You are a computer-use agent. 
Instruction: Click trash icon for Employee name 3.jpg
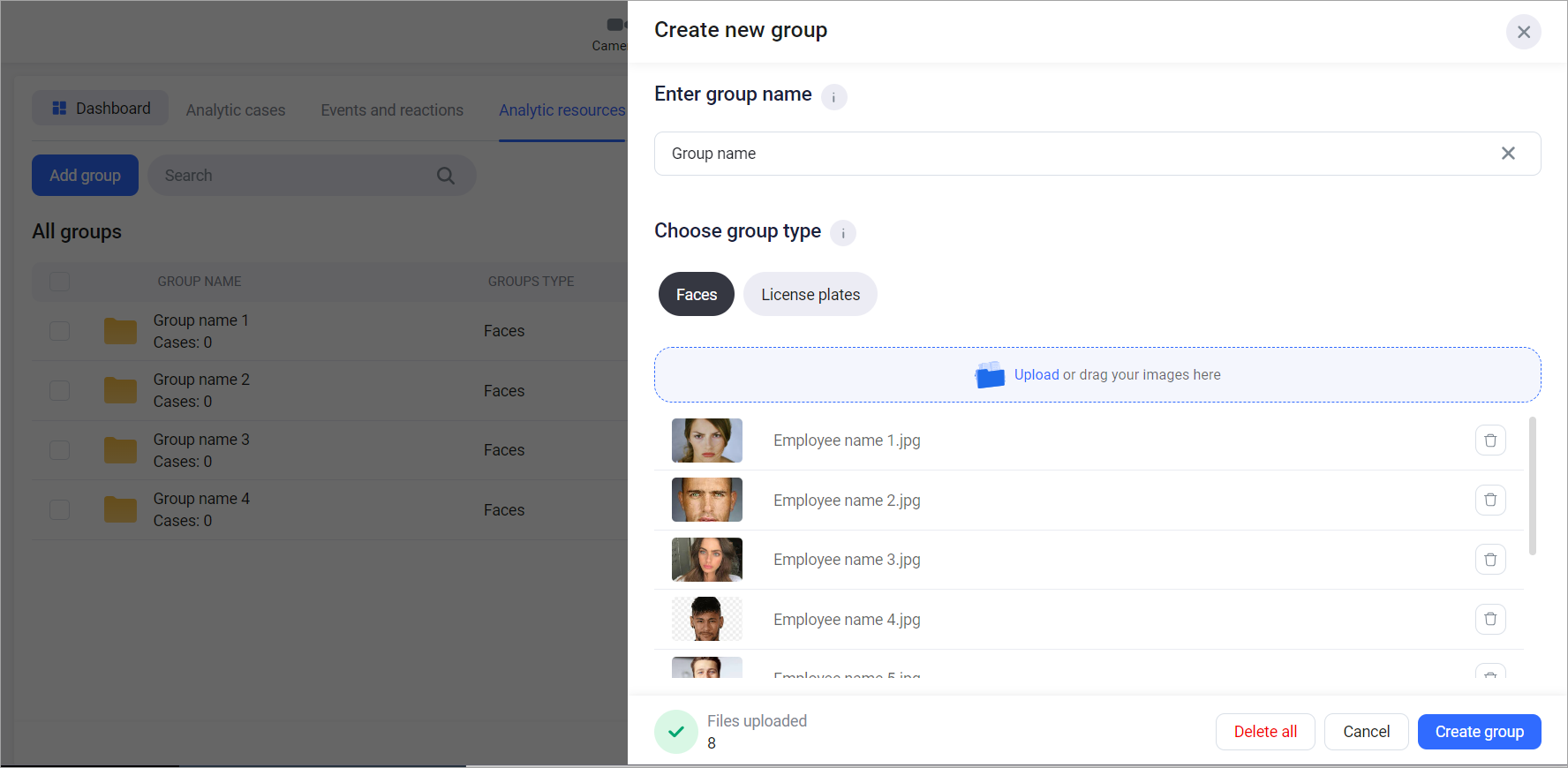pos(1490,560)
